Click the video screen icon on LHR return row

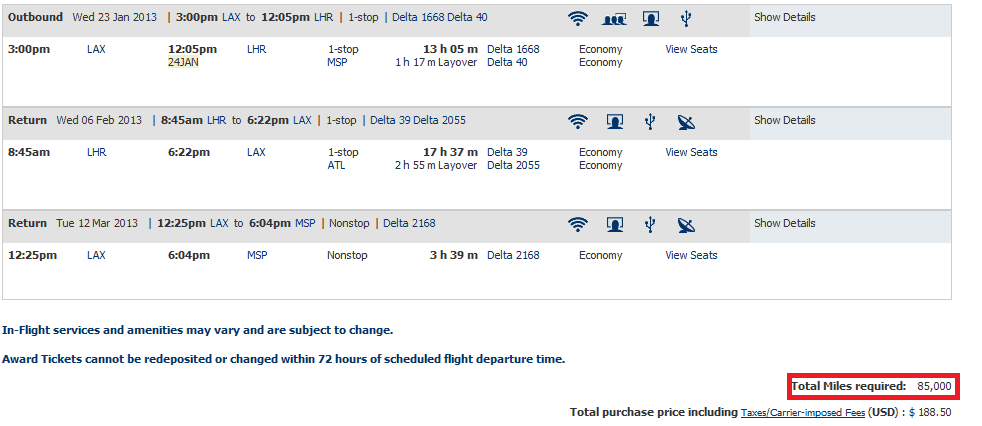click(615, 122)
